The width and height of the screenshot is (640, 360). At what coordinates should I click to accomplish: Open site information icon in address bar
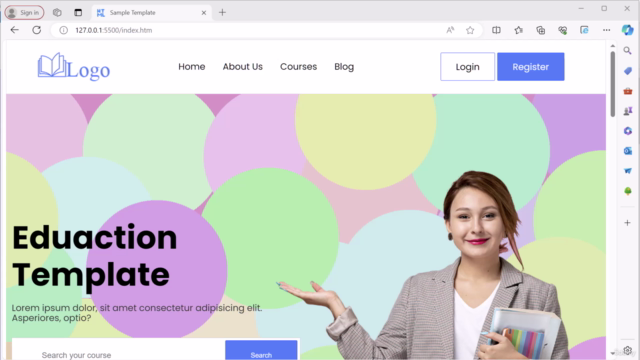tap(64, 30)
